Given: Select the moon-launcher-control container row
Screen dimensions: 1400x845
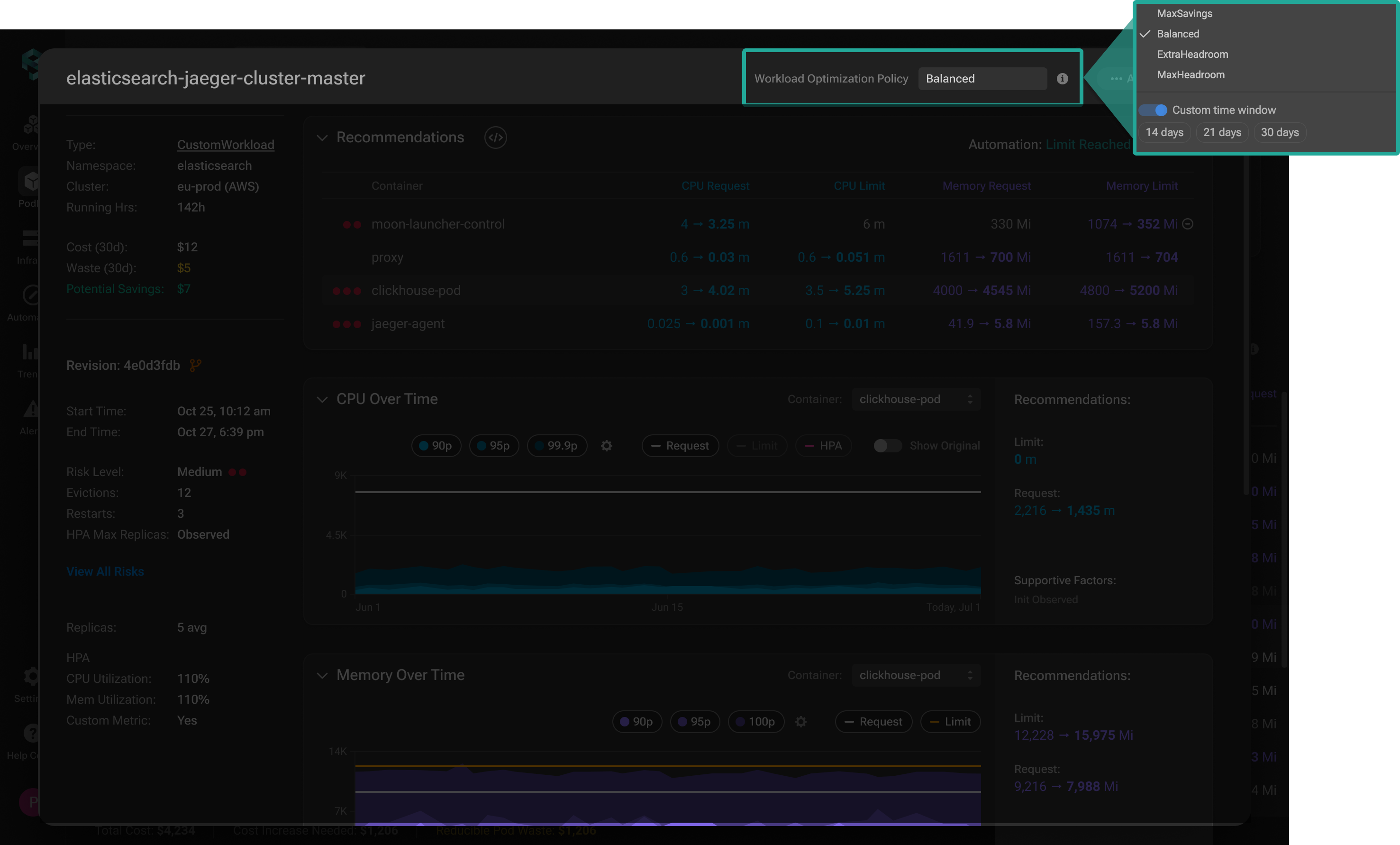Looking at the screenshot, I should coord(758,224).
